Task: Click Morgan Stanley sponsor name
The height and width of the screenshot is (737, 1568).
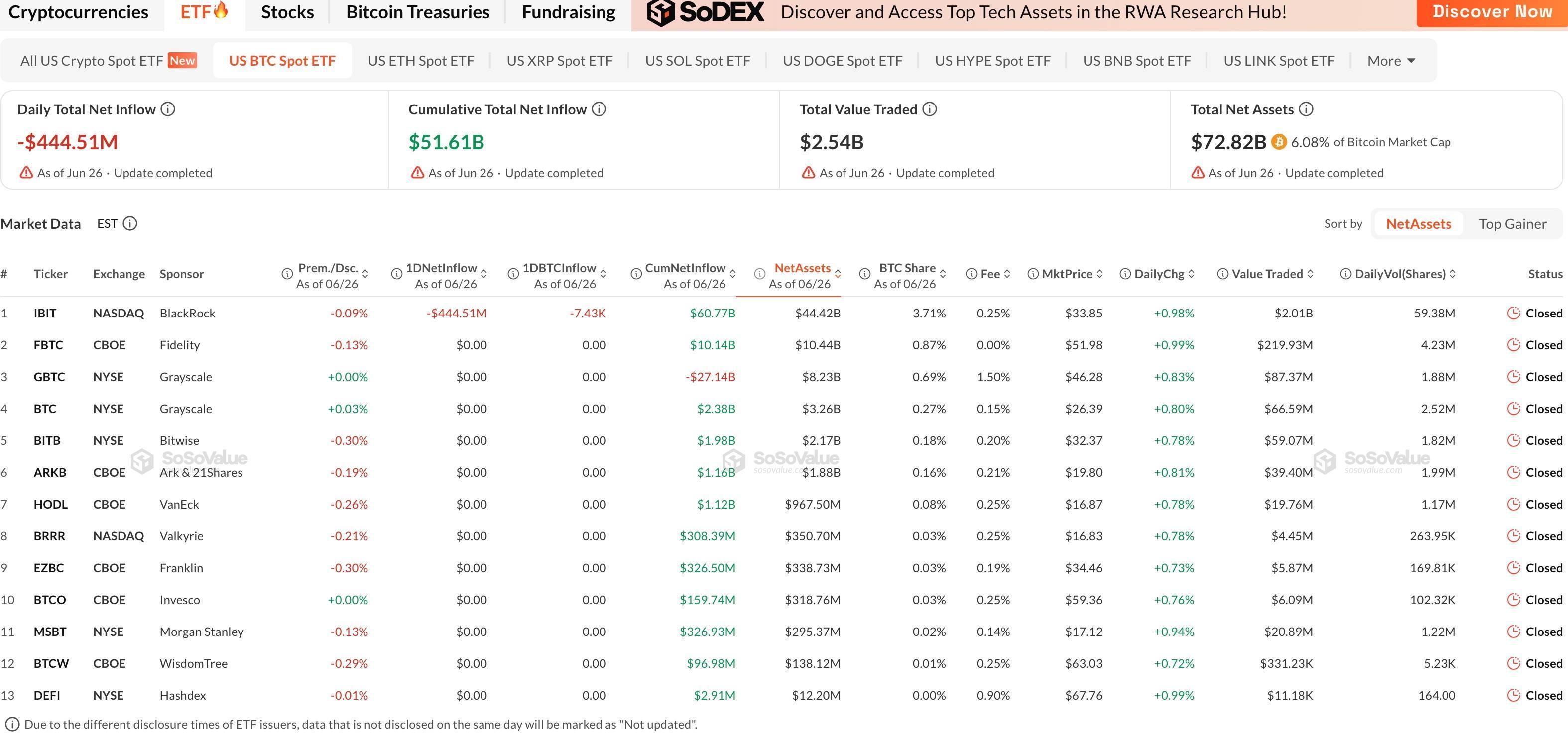Action: (202, 632)
